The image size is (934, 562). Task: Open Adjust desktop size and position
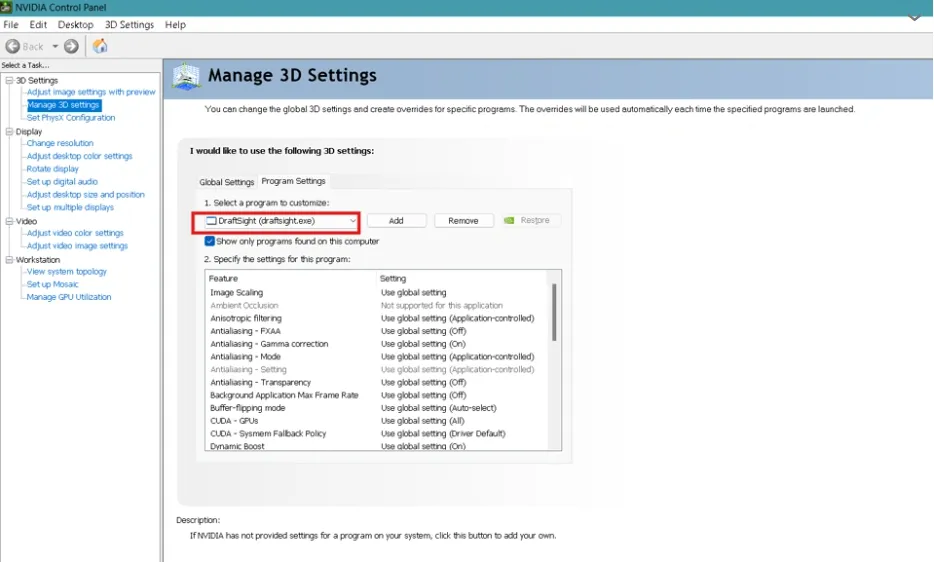86,194
